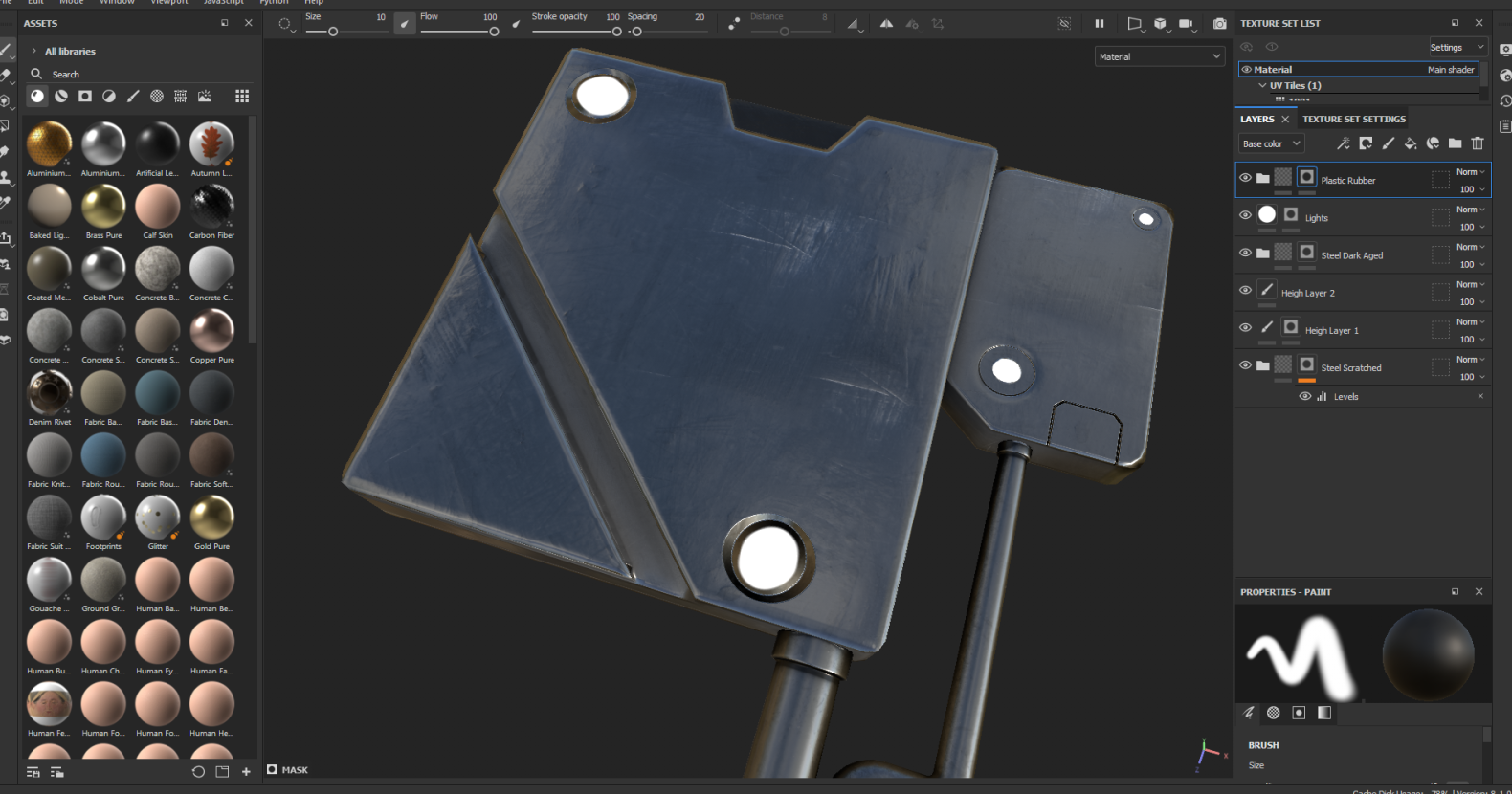
Task: Add a smart material layer icon
Action: pos(1433,143)
